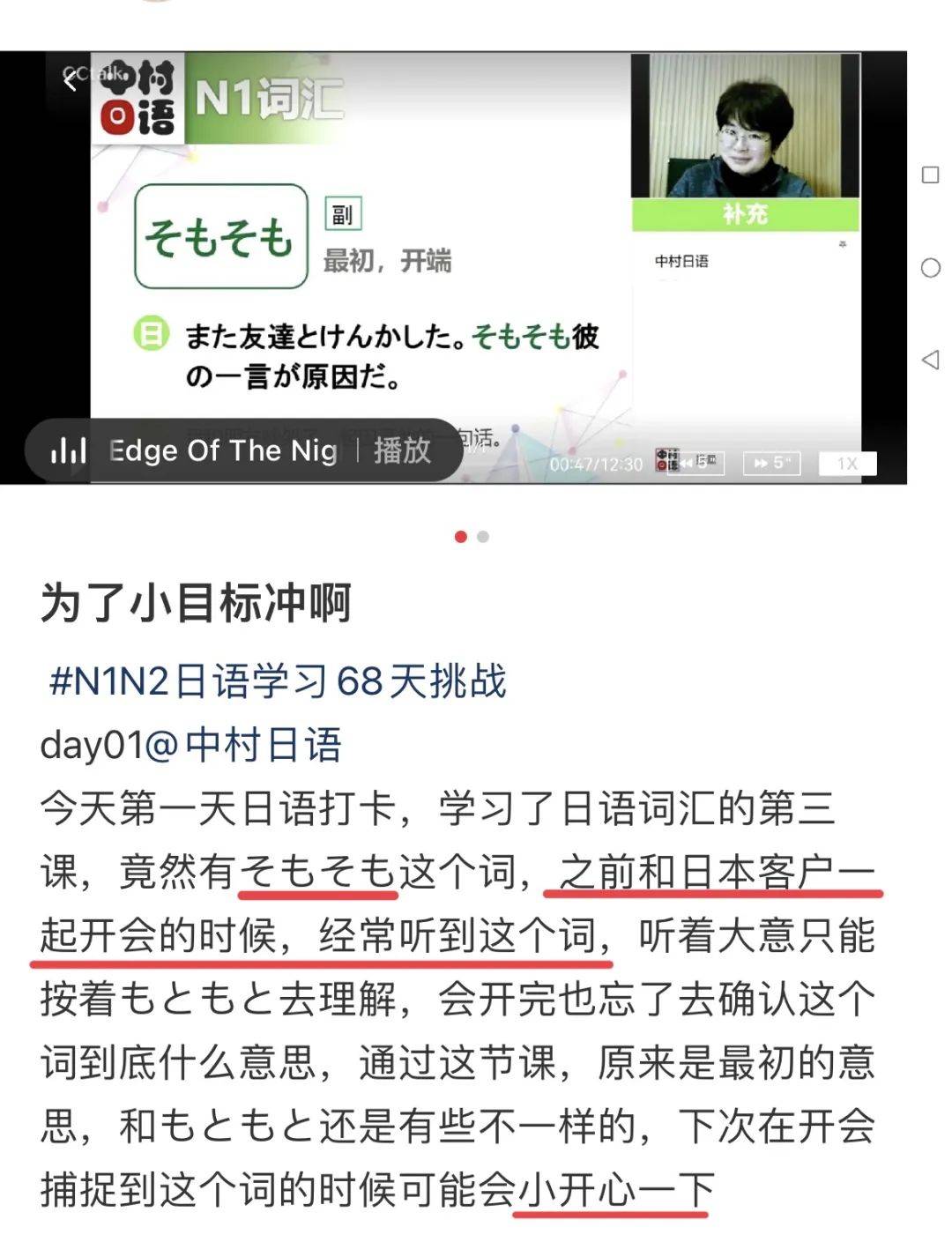Tap the back arrow on the video
Screen dimensions: 952x1257
click(71, 80)
